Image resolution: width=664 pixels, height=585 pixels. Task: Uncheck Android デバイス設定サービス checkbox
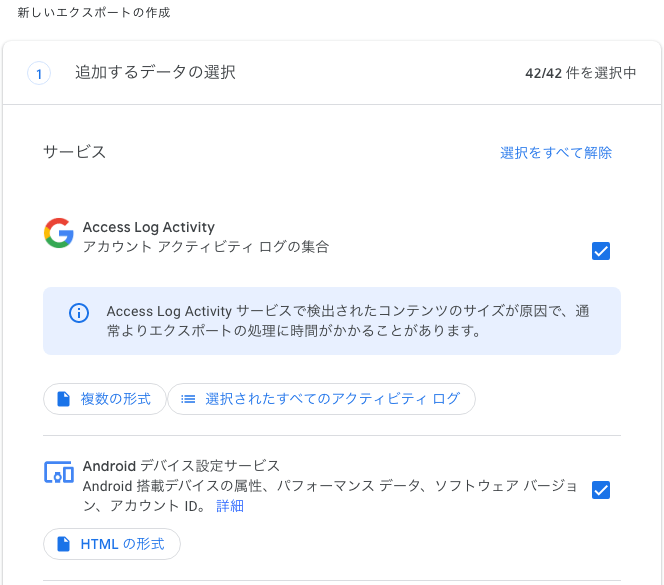(600, 490)
